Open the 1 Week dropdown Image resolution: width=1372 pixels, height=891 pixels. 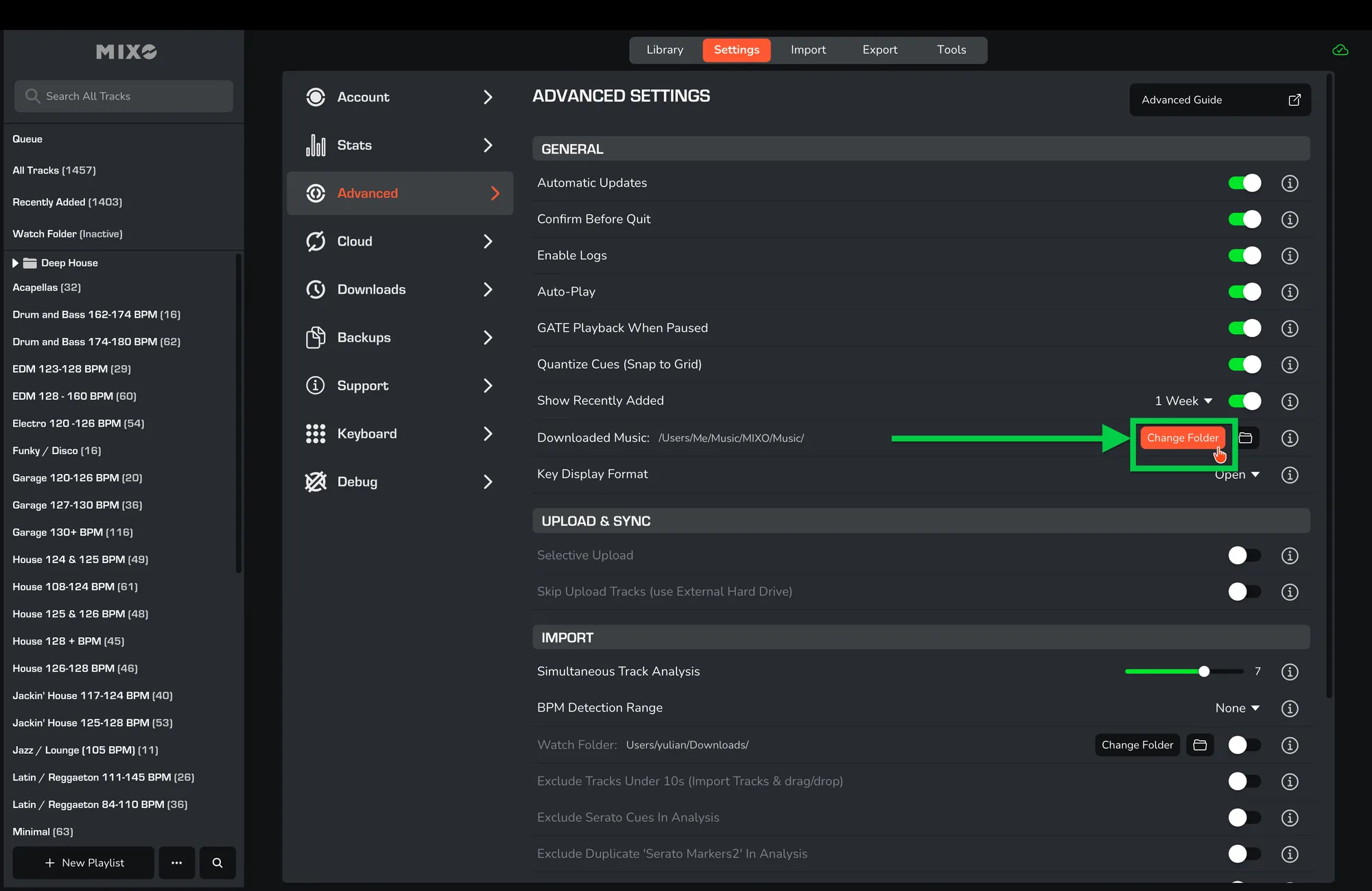point(1183,401)
